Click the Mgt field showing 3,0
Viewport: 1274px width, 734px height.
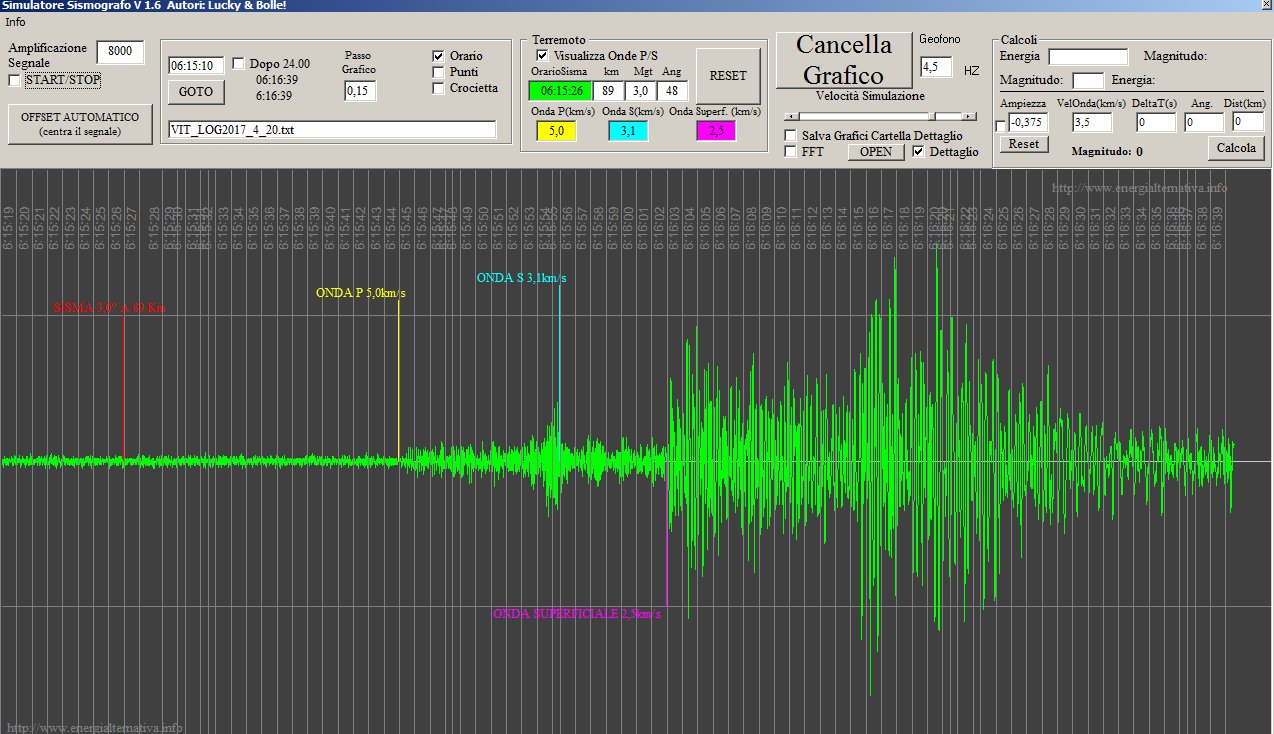(640, 90)
